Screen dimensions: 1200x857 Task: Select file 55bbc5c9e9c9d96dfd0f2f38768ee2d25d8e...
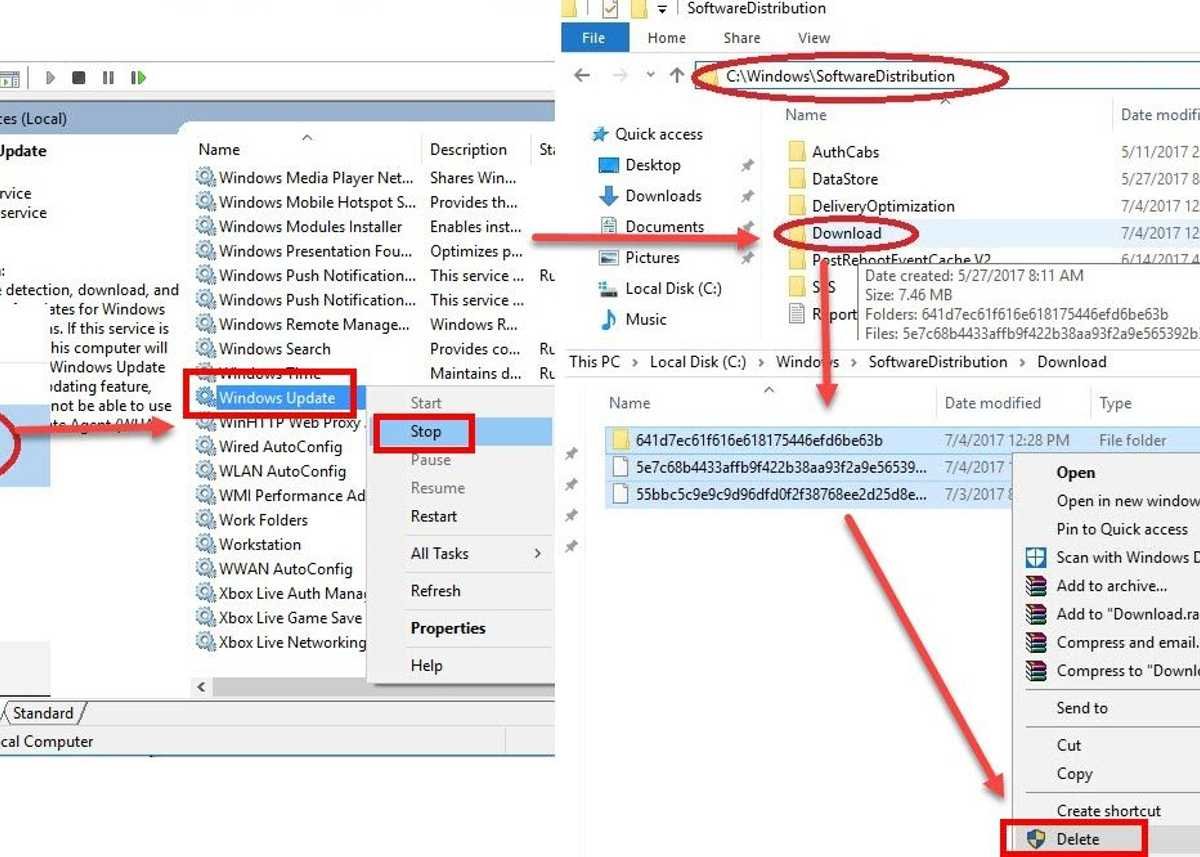(781, 494)
